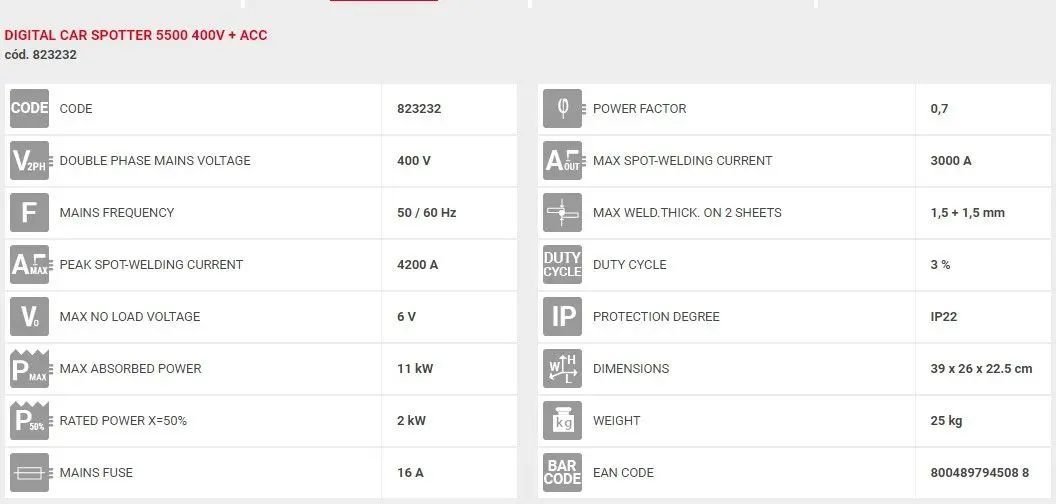Screen dimensions: 1056x504
Task: Click the double phase mains voltage icon
Action: [30, 160]
